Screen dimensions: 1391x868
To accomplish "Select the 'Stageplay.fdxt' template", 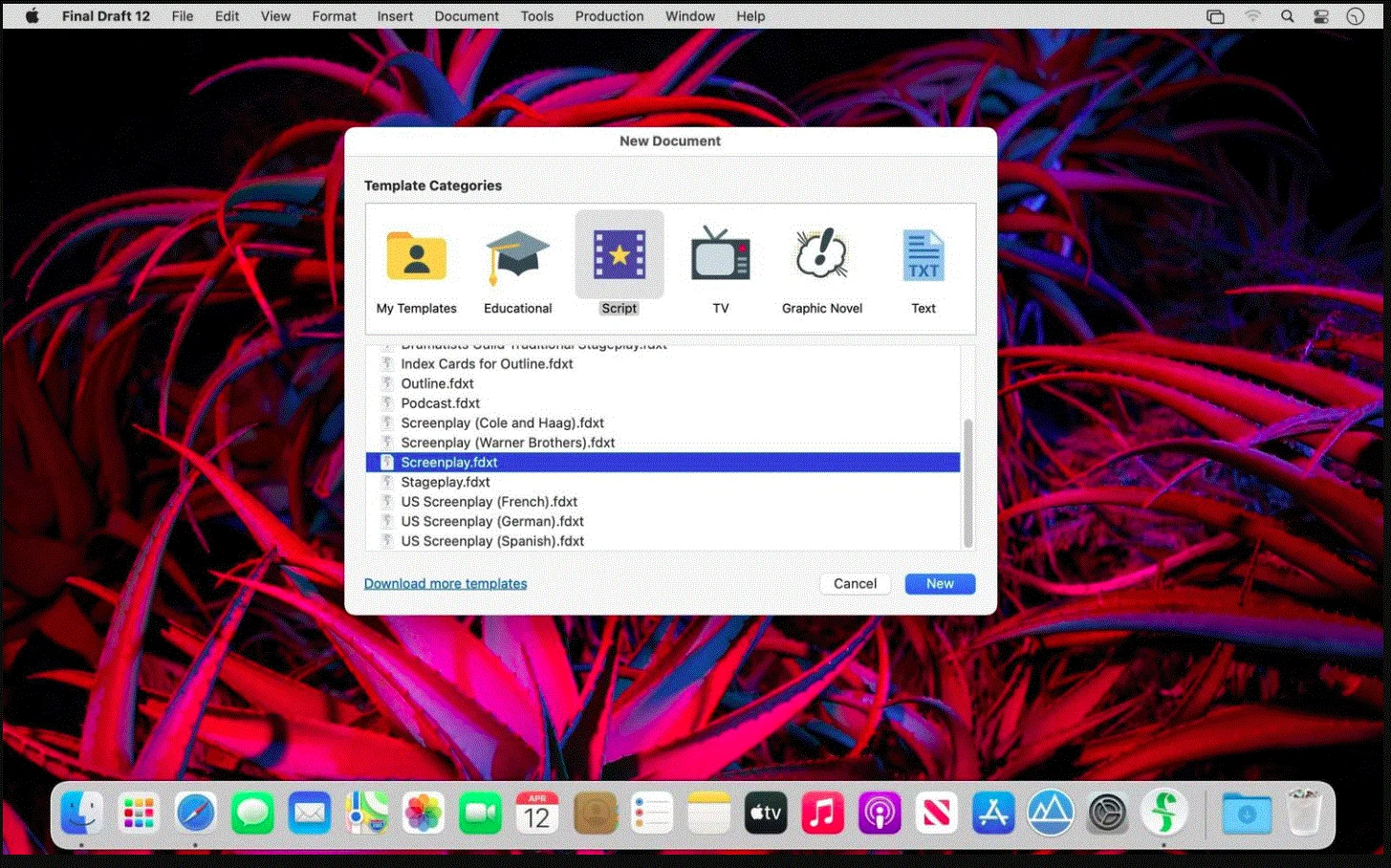I will [x=663, y=482].
